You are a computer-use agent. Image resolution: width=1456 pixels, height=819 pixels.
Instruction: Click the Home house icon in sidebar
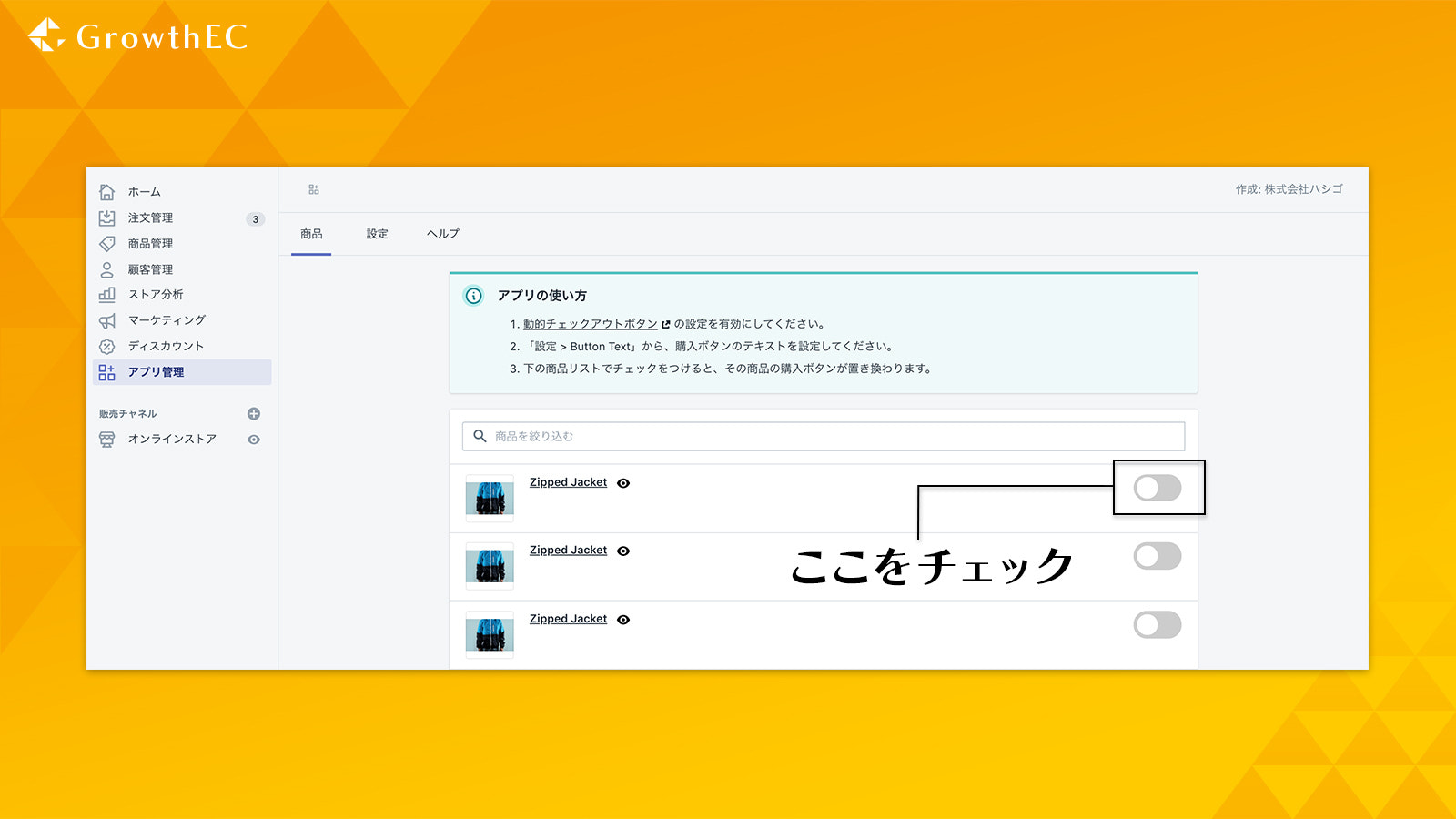click(x=106, y=192)
